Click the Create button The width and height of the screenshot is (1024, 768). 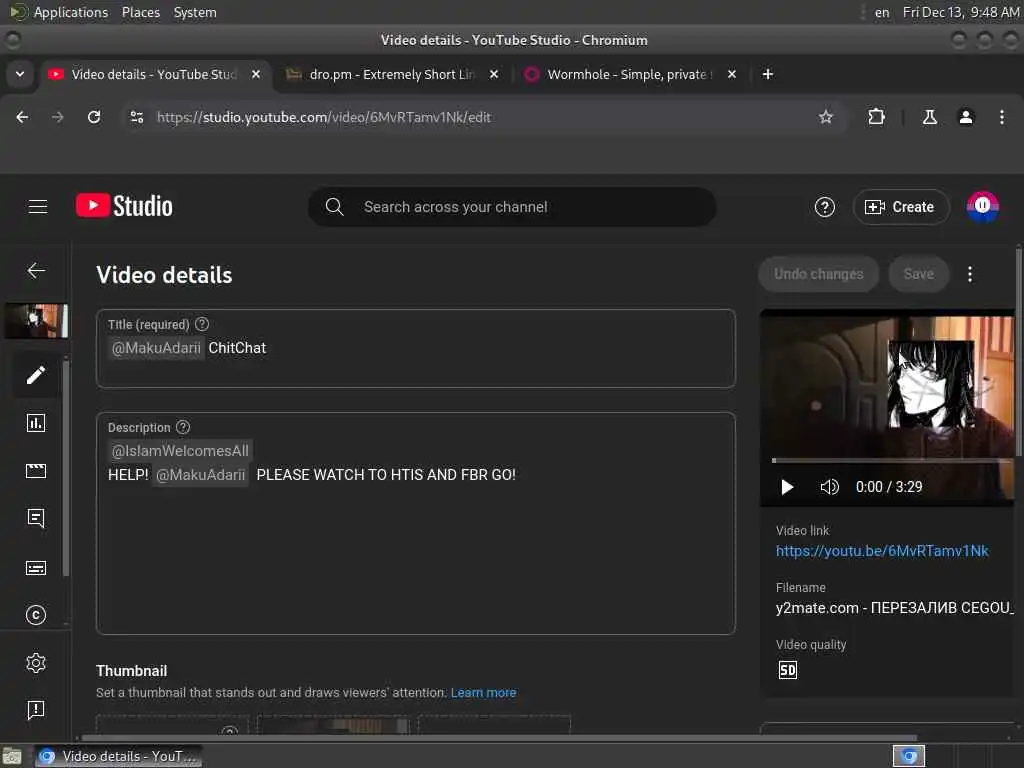pyautogui.click(x=900, y=207)
